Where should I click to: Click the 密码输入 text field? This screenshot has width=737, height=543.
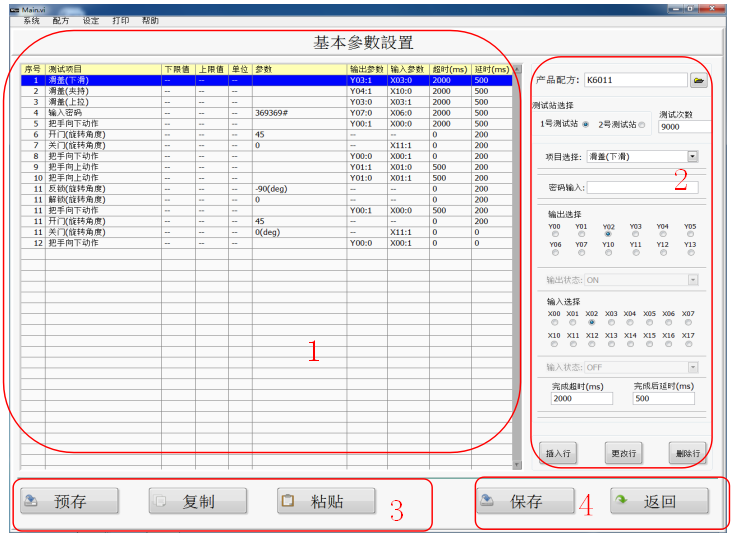click(x=642, y=187)
